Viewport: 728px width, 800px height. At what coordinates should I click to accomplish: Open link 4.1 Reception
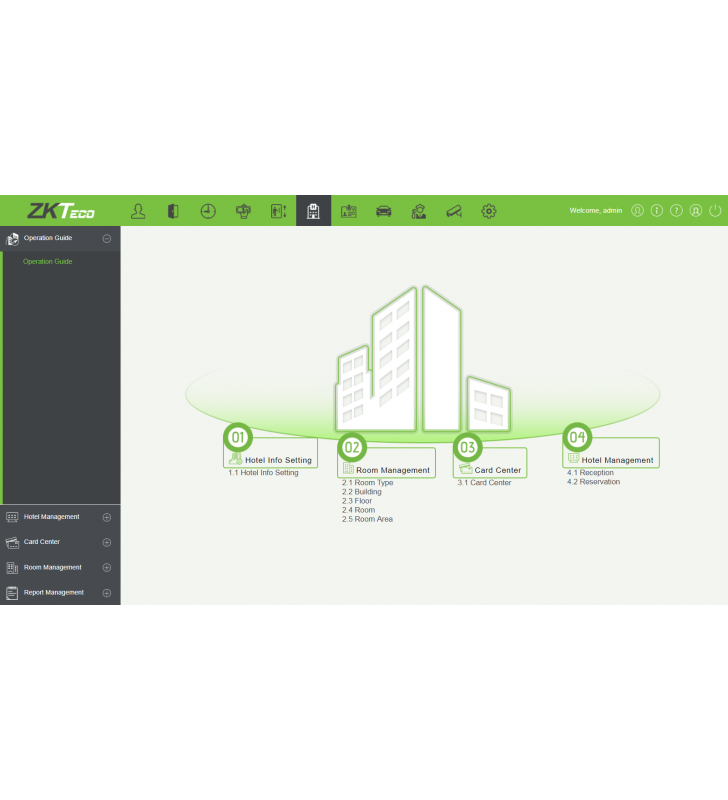pyautogui.click(x=590, y=472)
